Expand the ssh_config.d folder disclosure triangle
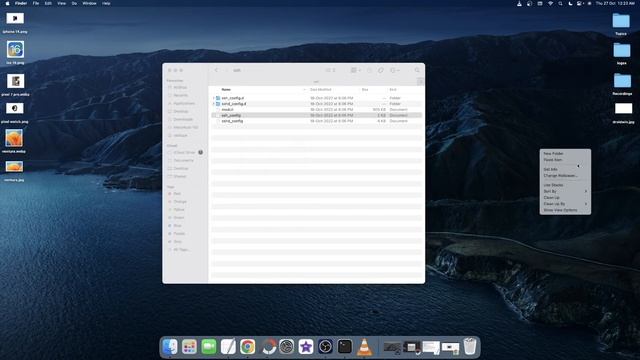The width and height of the screenshot is (640, 360). tap(213, 98)
